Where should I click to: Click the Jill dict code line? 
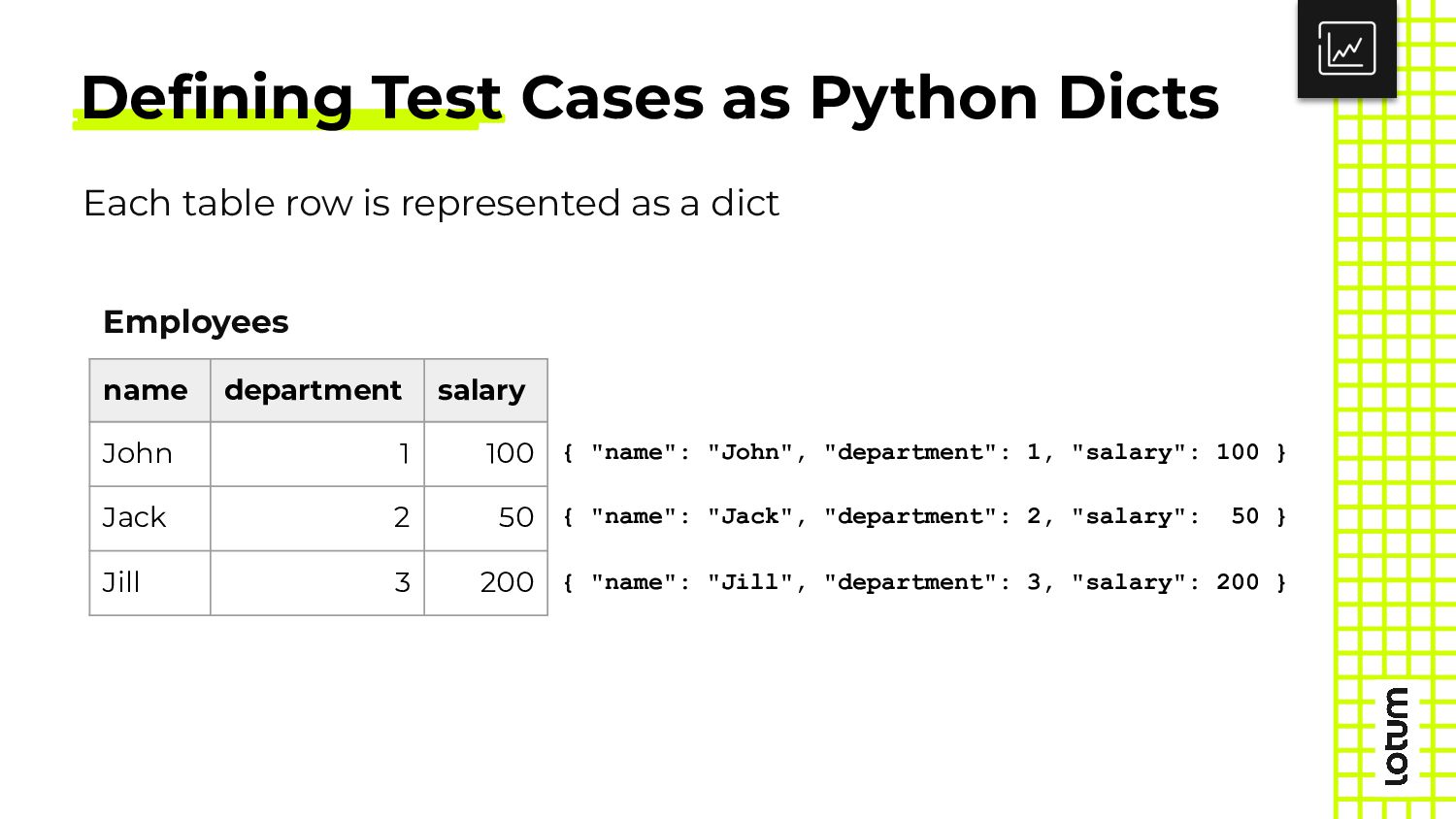[924, 582]
